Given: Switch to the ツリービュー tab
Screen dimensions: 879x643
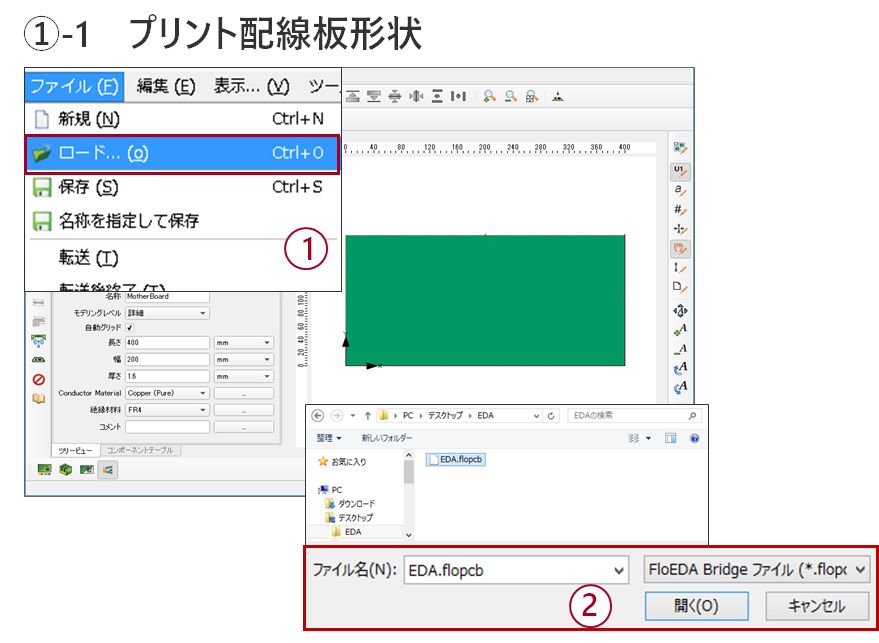Looking at the screenshot, I should 76,450.
